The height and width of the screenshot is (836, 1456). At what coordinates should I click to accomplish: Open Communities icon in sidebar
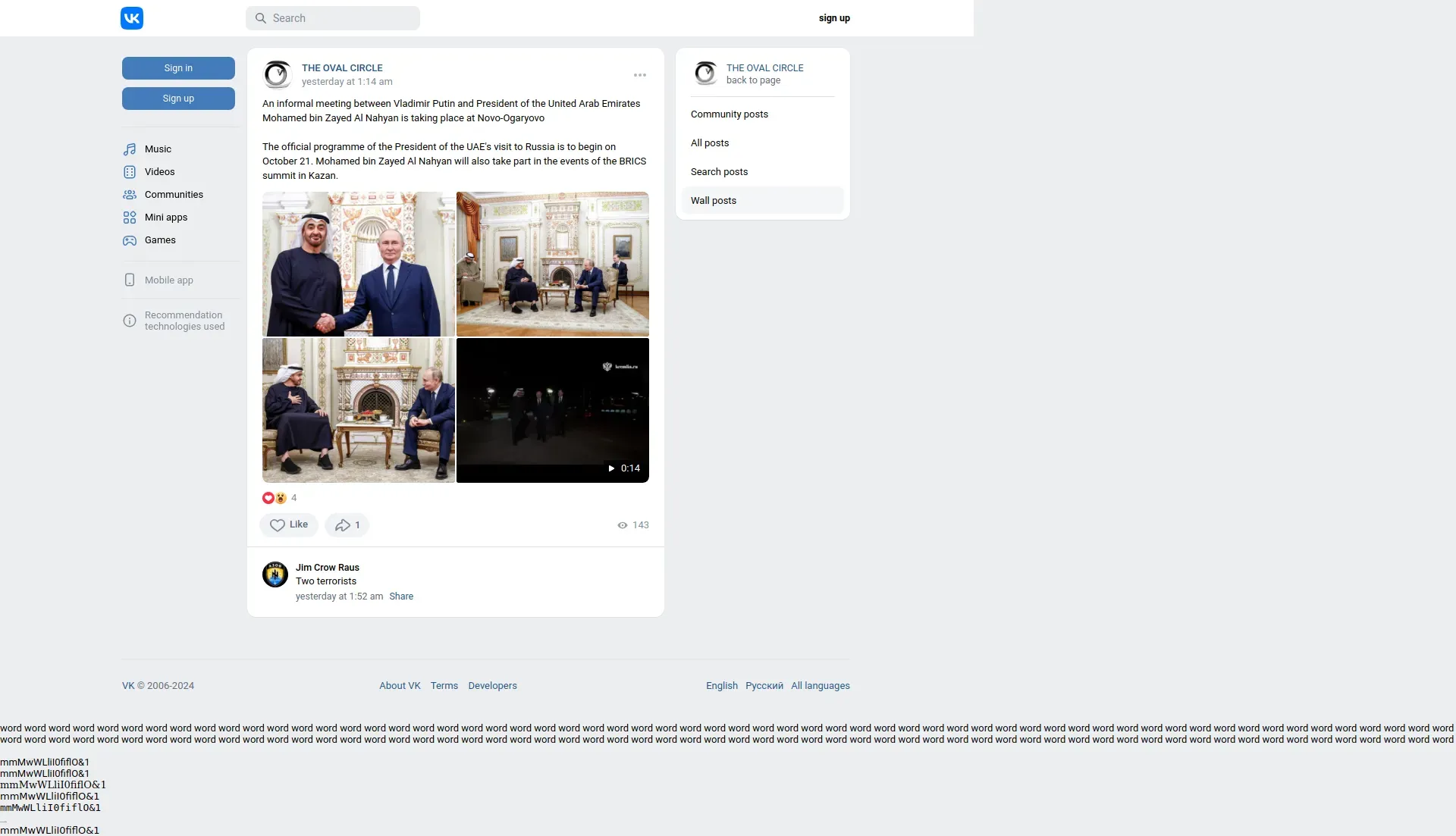coord(130,195)
